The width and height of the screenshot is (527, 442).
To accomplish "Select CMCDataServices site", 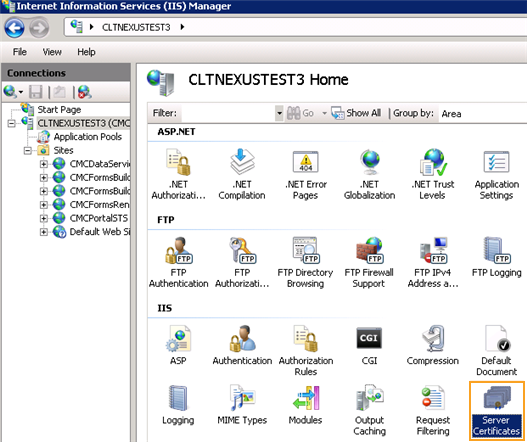I will coord(100,164).
